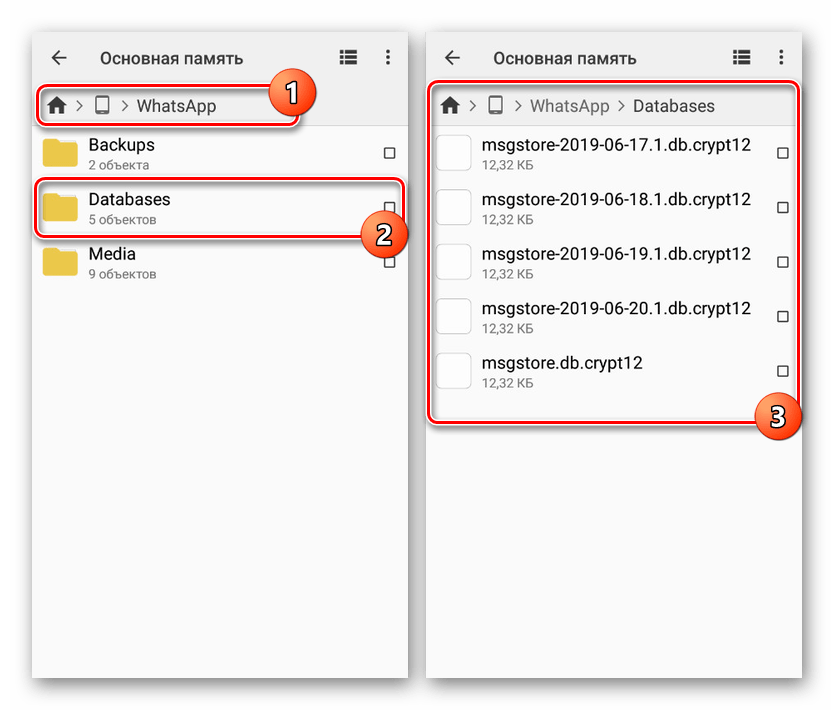Switch list view in left WhatsApp panel

click(x=348, y=57)
